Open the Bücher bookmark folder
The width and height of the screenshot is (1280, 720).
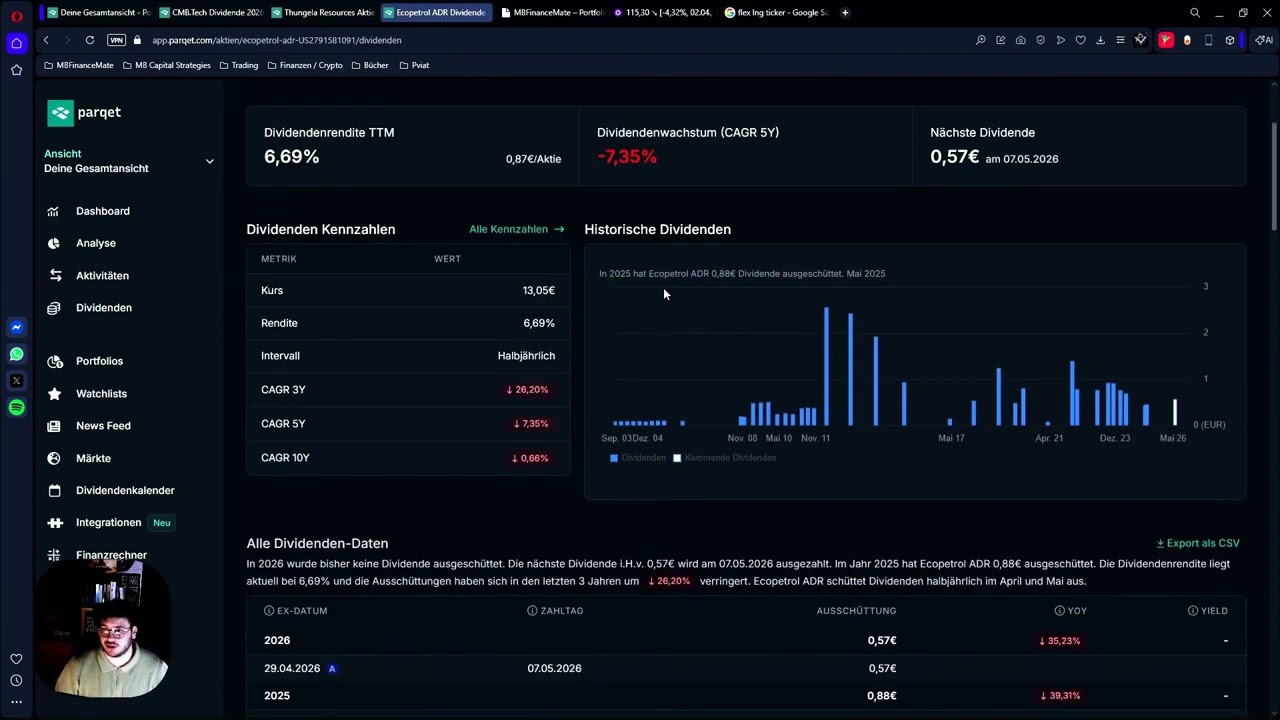coord(370,65)
